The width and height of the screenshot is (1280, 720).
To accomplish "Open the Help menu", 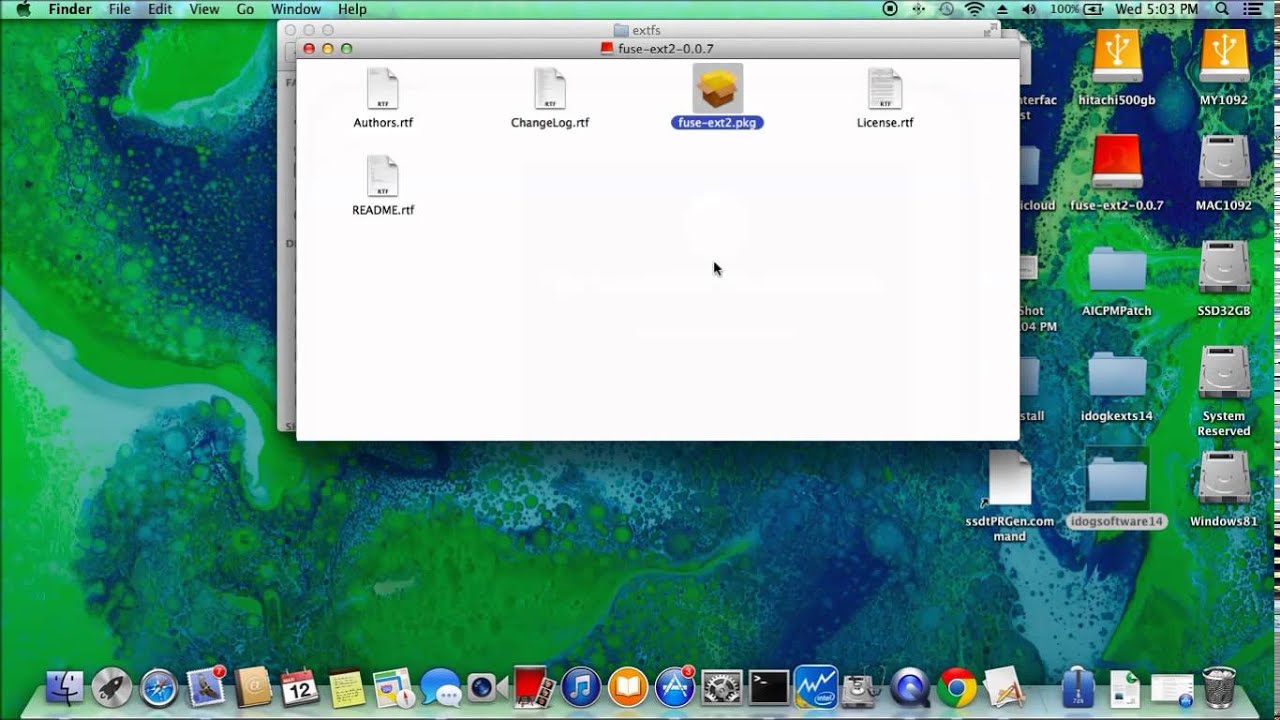I will pos(352,9).
